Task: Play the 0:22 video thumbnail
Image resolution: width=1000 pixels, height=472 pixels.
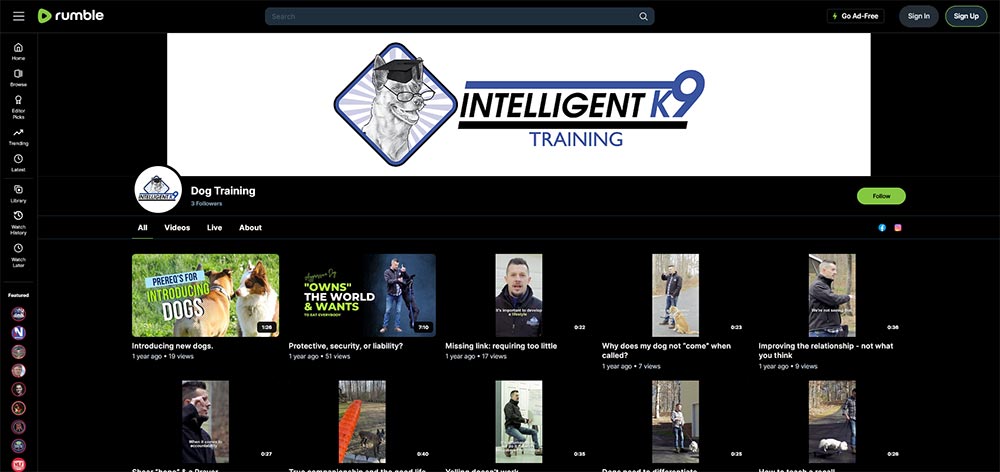Action: click(x=518, y=295)
